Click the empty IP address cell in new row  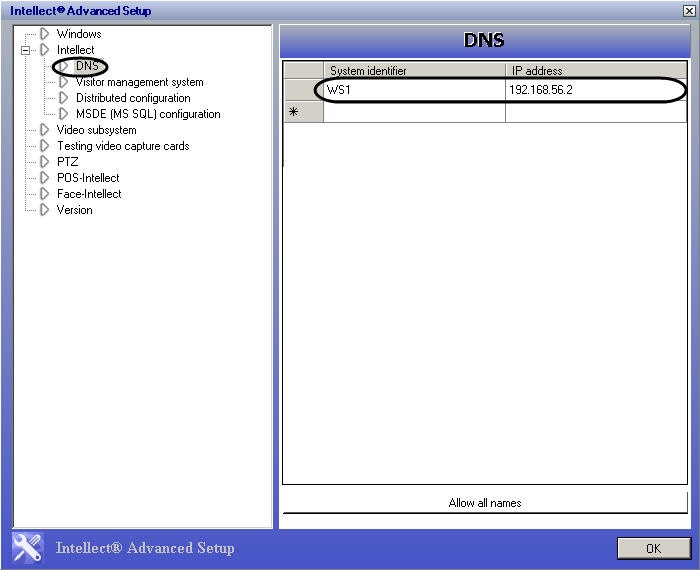(x=596, y=112)
